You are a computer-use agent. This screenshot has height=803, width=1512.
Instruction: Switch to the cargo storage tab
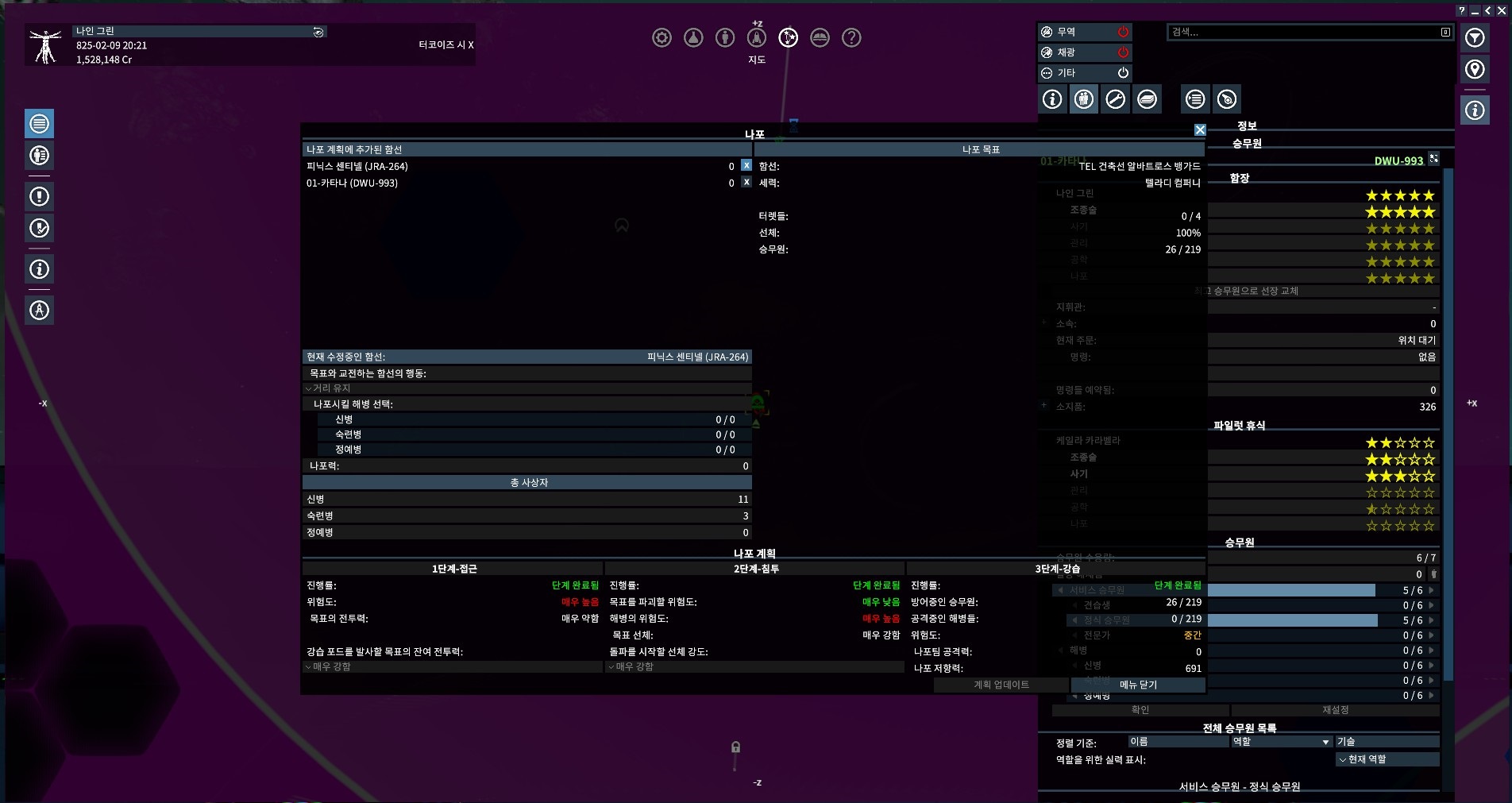click(1147, 99)
